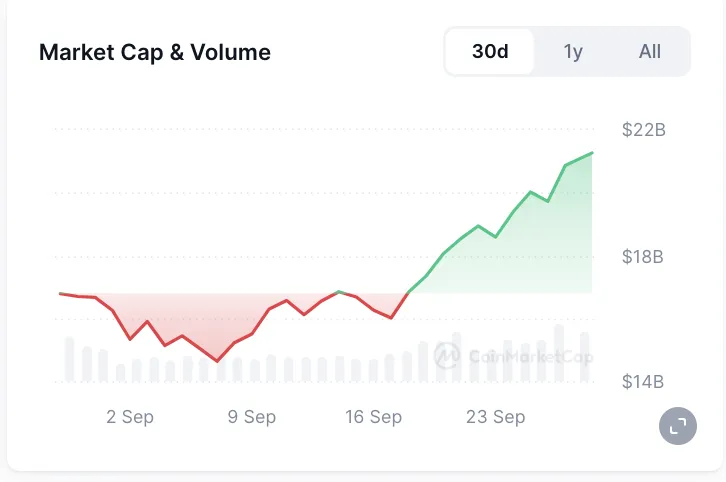Click the 9 Sep date label
The width and height of the screenshot is (726, 482).
(252, 417)
